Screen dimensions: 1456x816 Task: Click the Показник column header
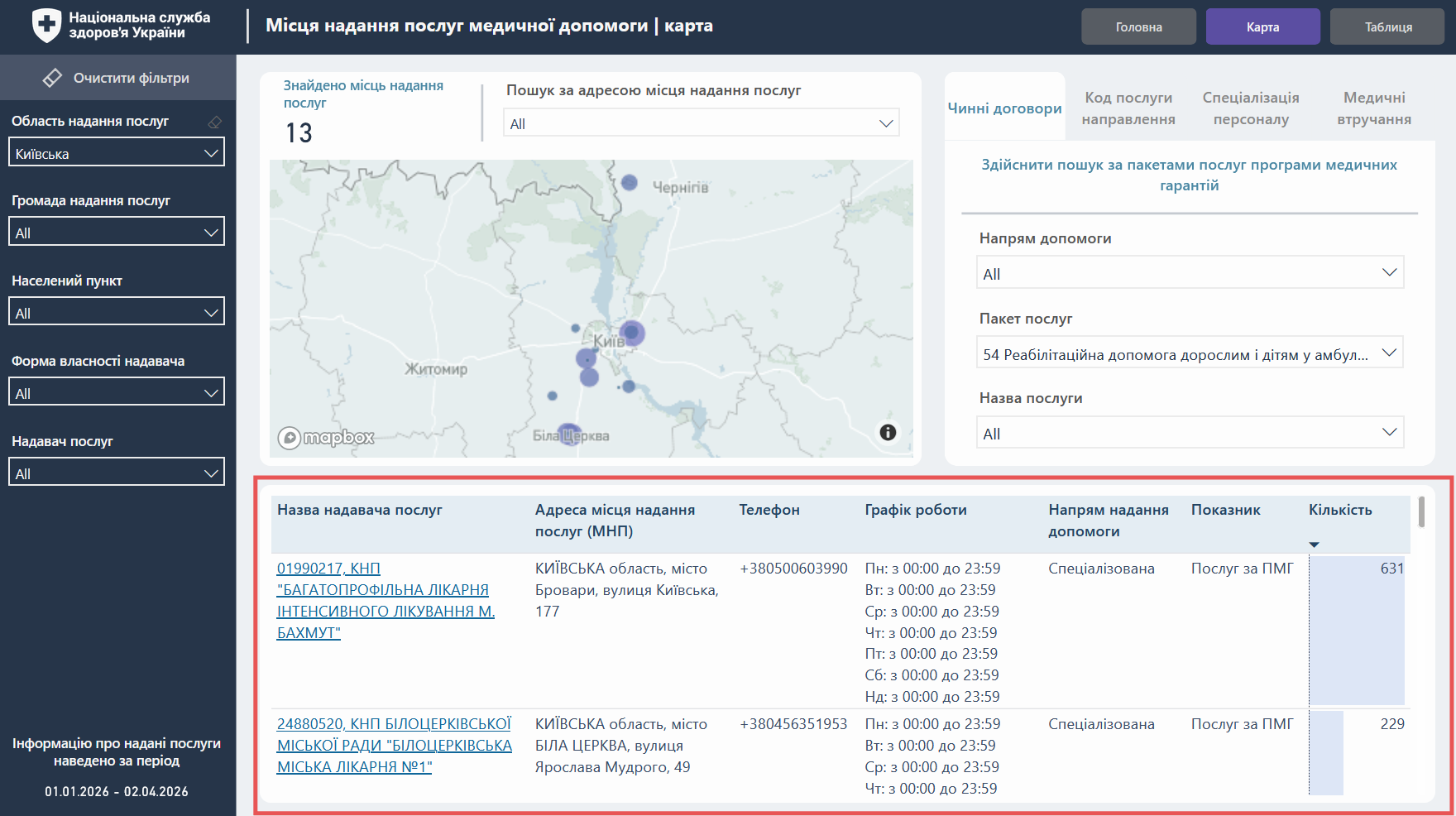(1226, 510)
